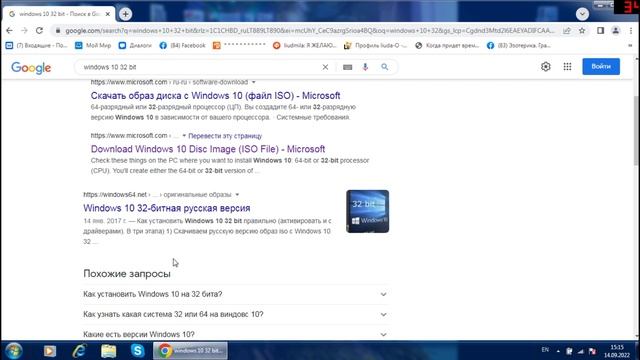Screen dimensions: 640x360
Task: Open Google settings gear
Action: coord(546,67)
